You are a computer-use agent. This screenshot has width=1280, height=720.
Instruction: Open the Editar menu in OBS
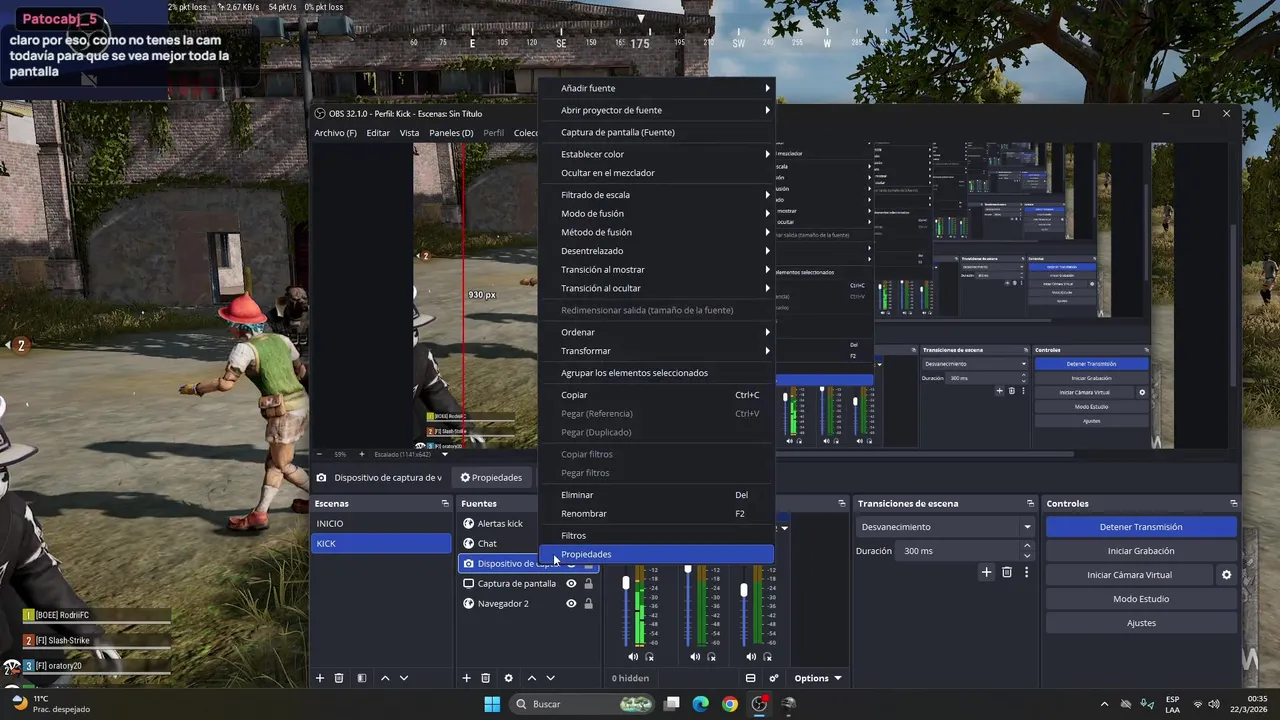click(378, 133)
